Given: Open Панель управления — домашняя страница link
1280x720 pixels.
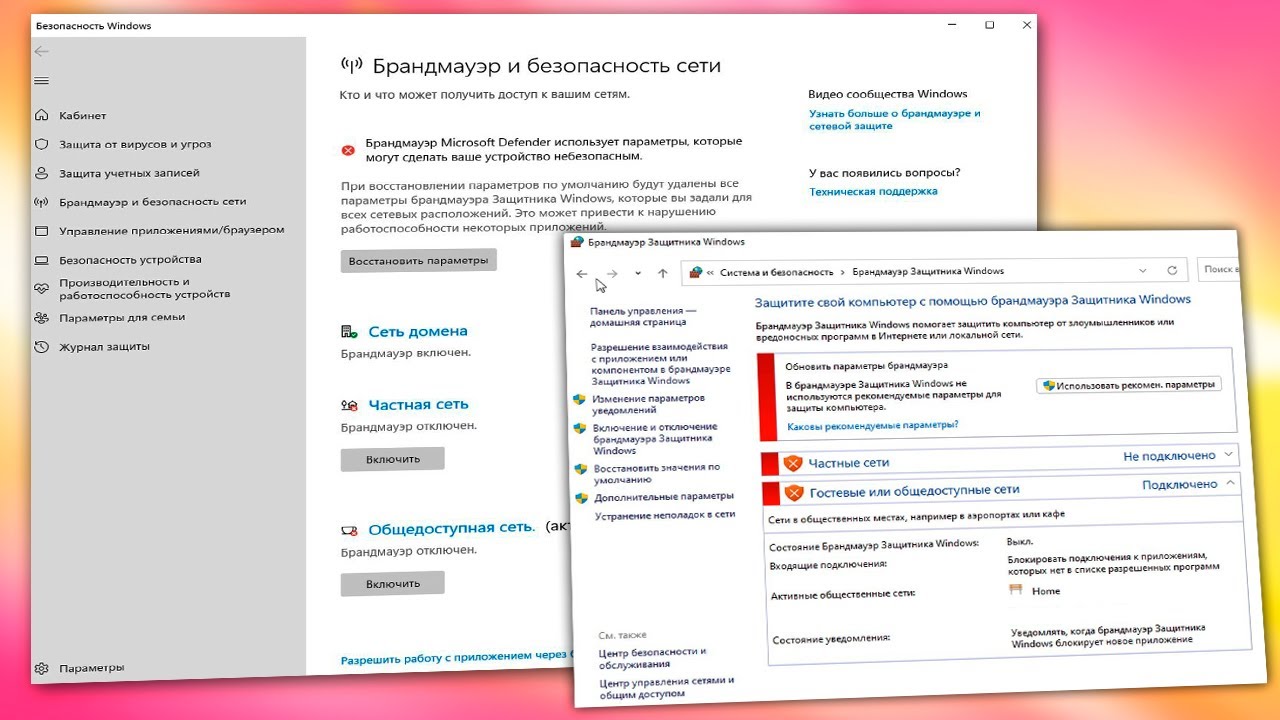Looking at the screenshot, I should (643, 317).
